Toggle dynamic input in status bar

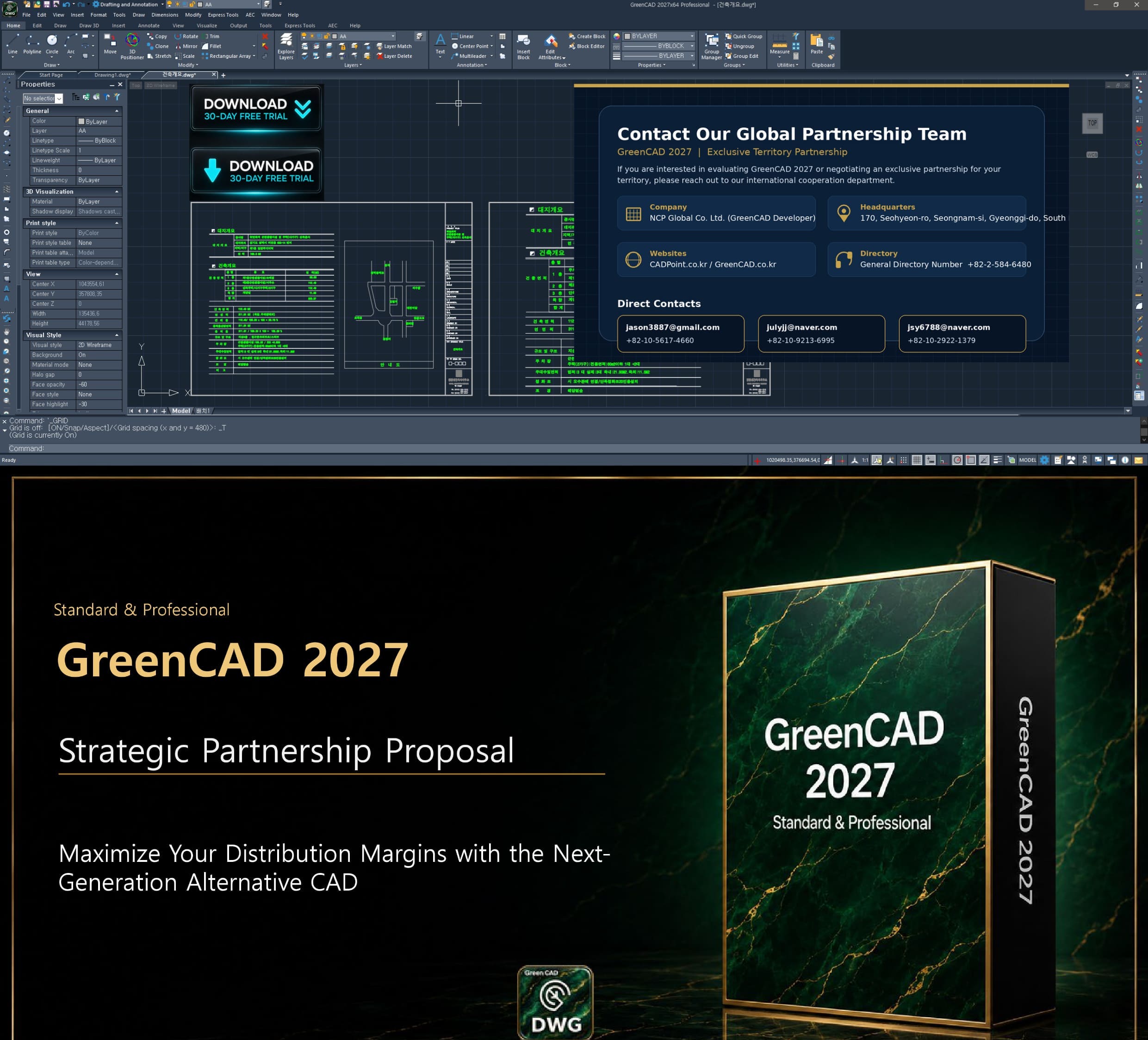pyautogui.click(x=931, y=460)
